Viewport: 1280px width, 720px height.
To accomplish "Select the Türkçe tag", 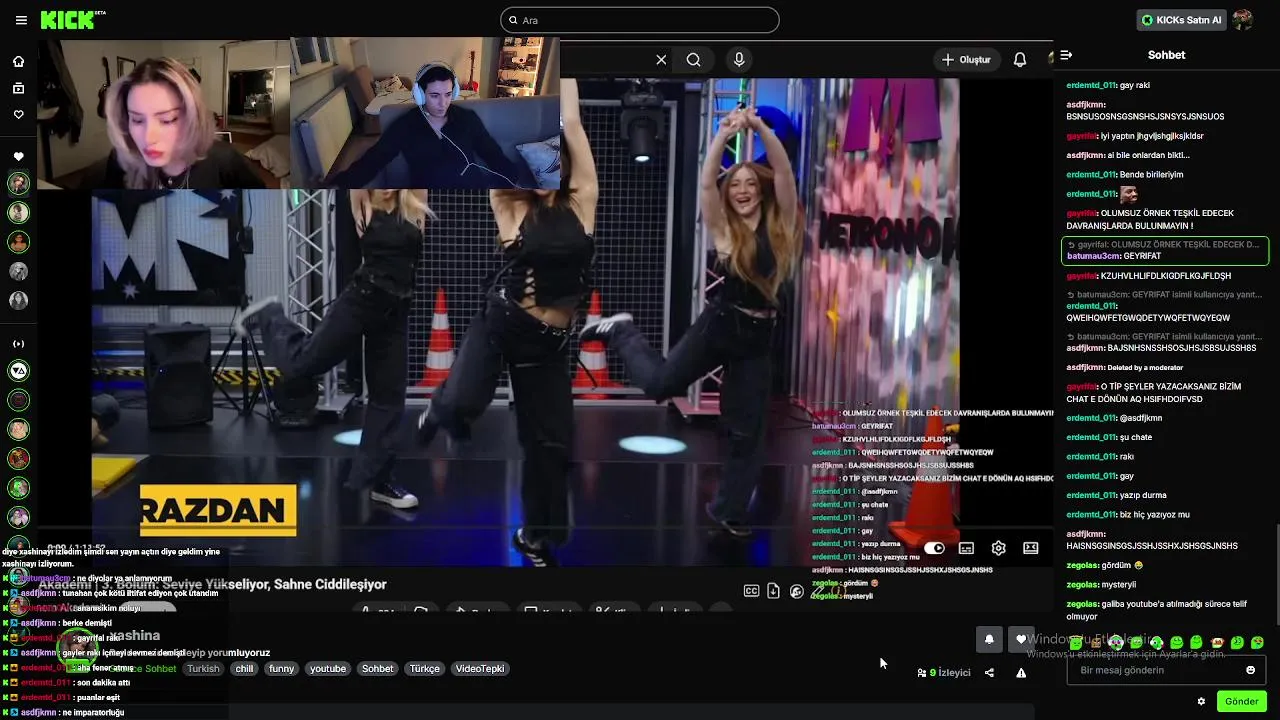I will 425,669.
